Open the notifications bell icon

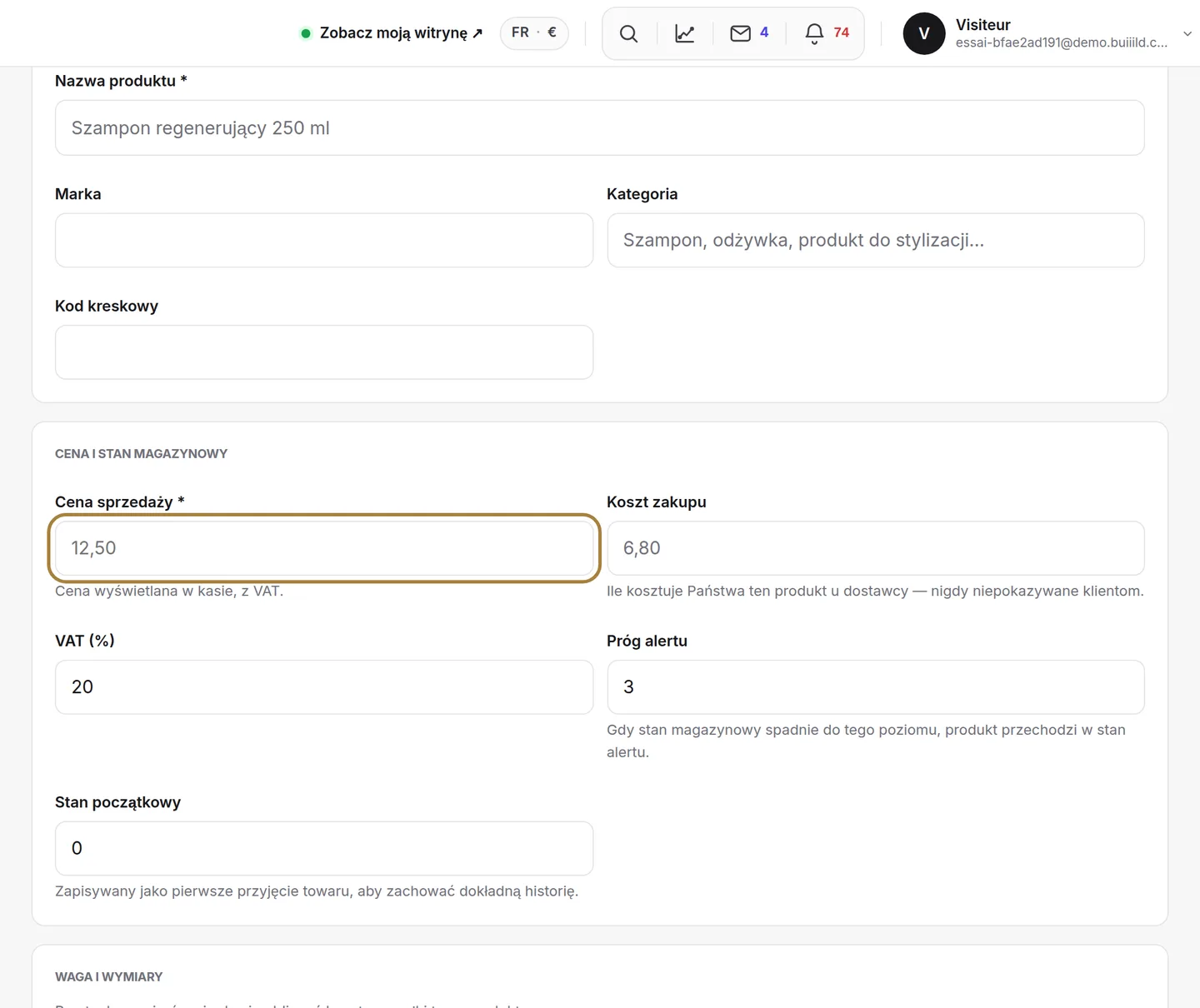click(814, 33)
